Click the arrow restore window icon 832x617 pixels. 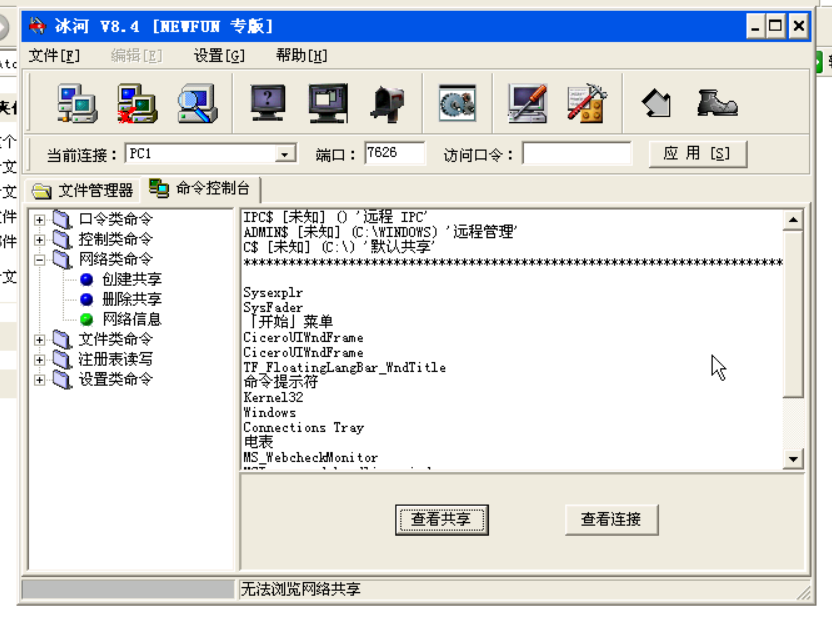(x=657, y=103)
